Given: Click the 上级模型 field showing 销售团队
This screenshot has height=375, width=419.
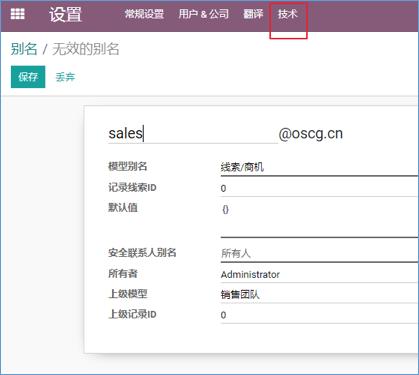Looking at the screenshot, I should coord(320,295).
